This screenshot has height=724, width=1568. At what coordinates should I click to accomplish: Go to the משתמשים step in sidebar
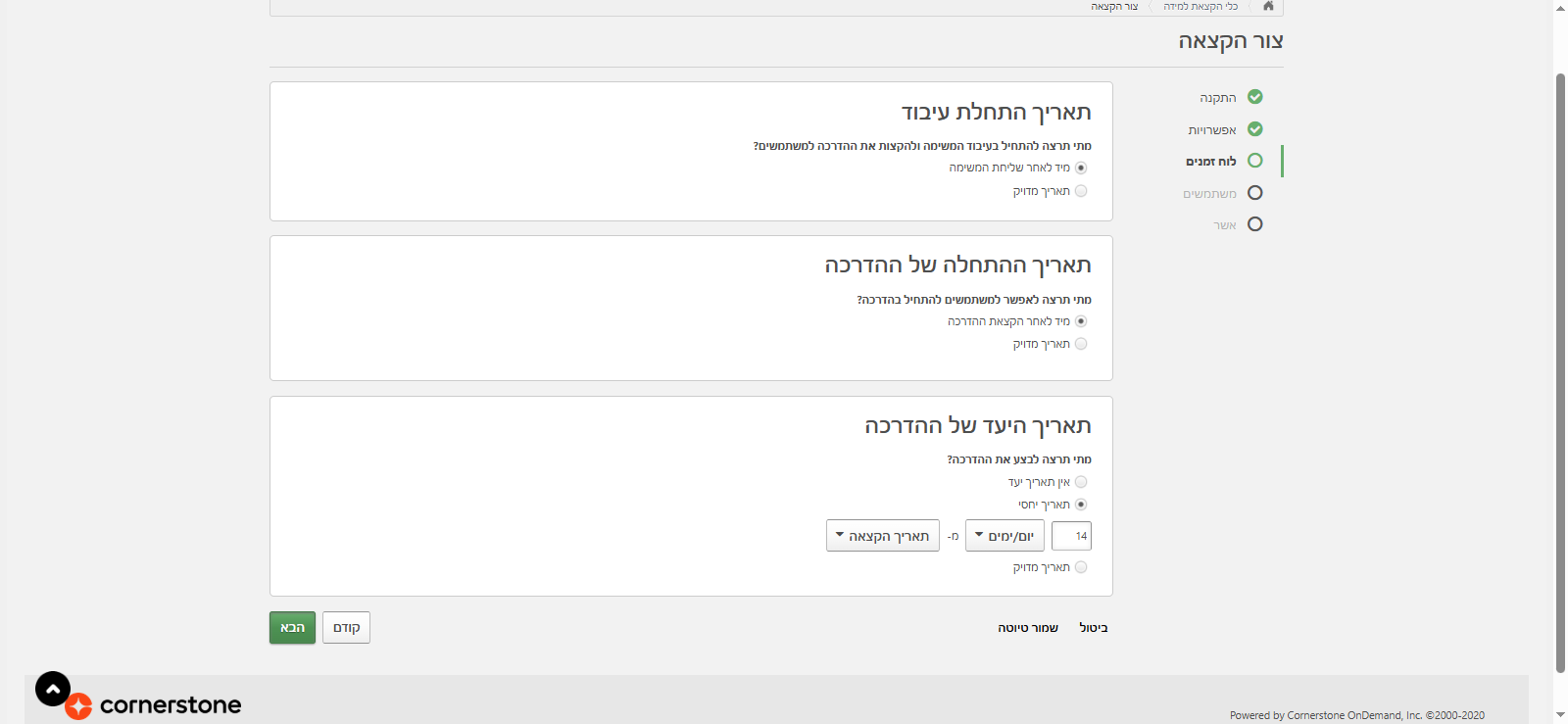tap(1209, 194)
